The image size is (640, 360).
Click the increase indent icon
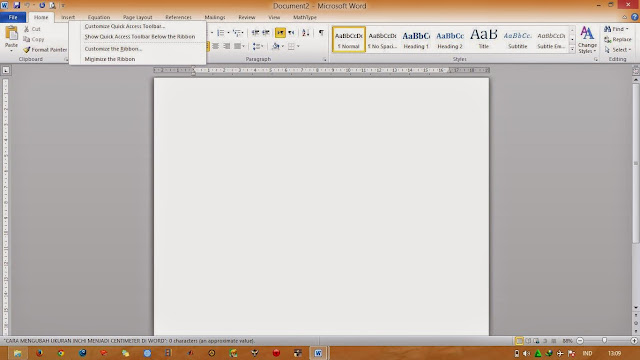point(266,33)
